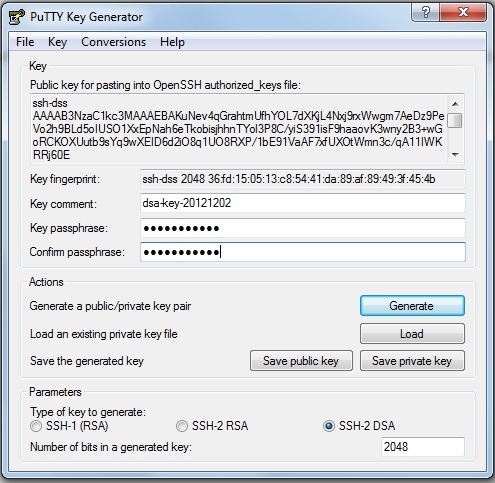Select the SSH-2 RSA key type

coord(182,426)
